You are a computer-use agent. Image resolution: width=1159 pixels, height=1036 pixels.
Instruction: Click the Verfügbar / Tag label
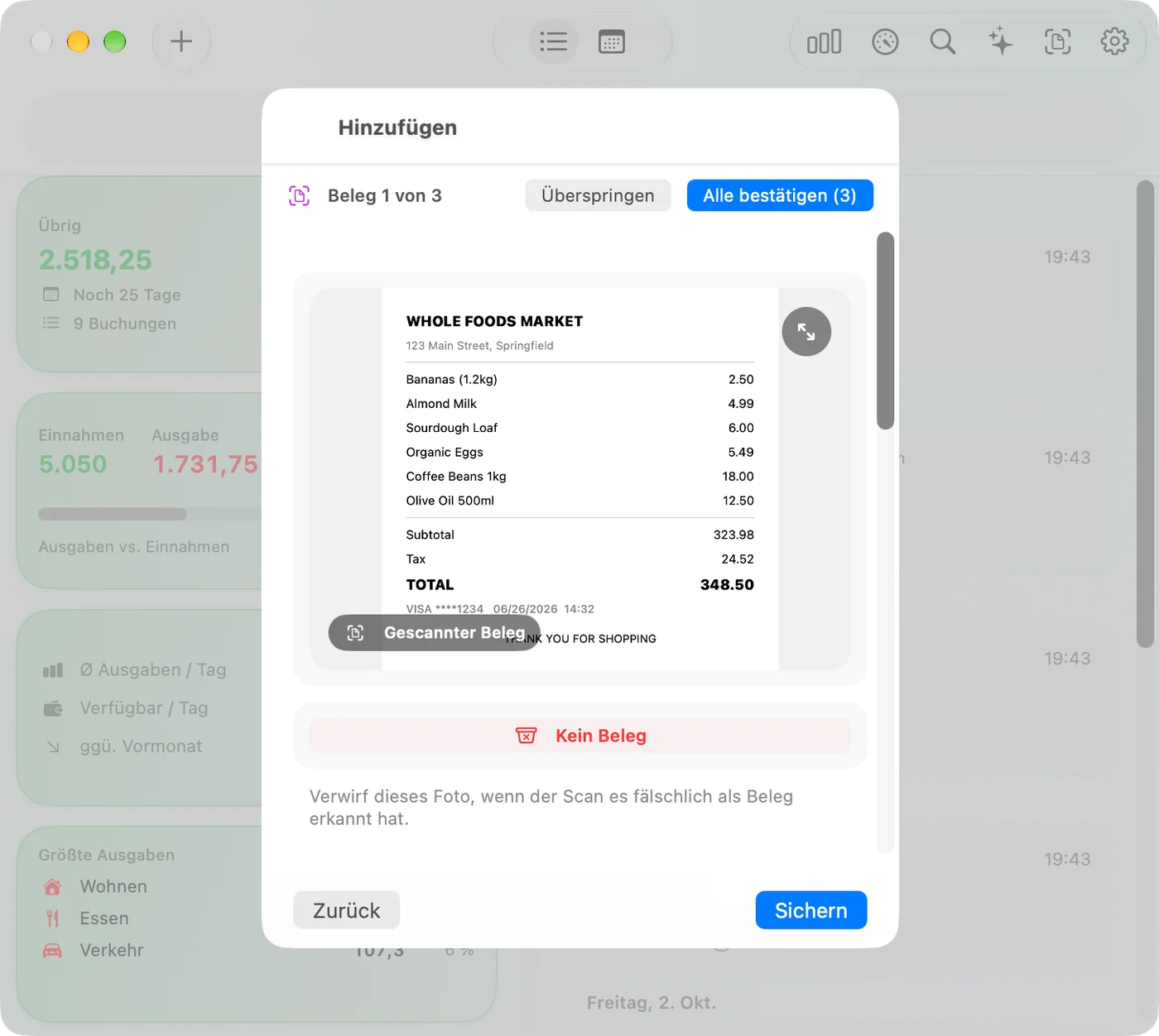point(144,708)
